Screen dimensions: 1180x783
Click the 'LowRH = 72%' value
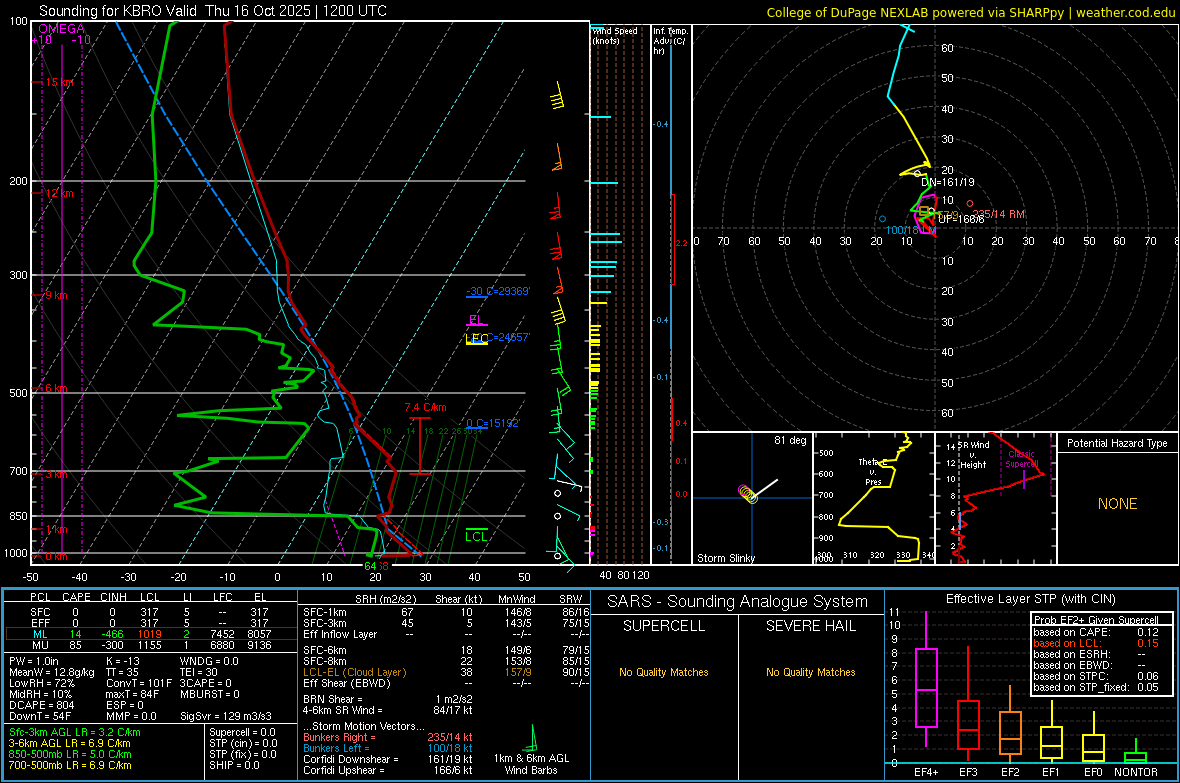click(42, 684)
